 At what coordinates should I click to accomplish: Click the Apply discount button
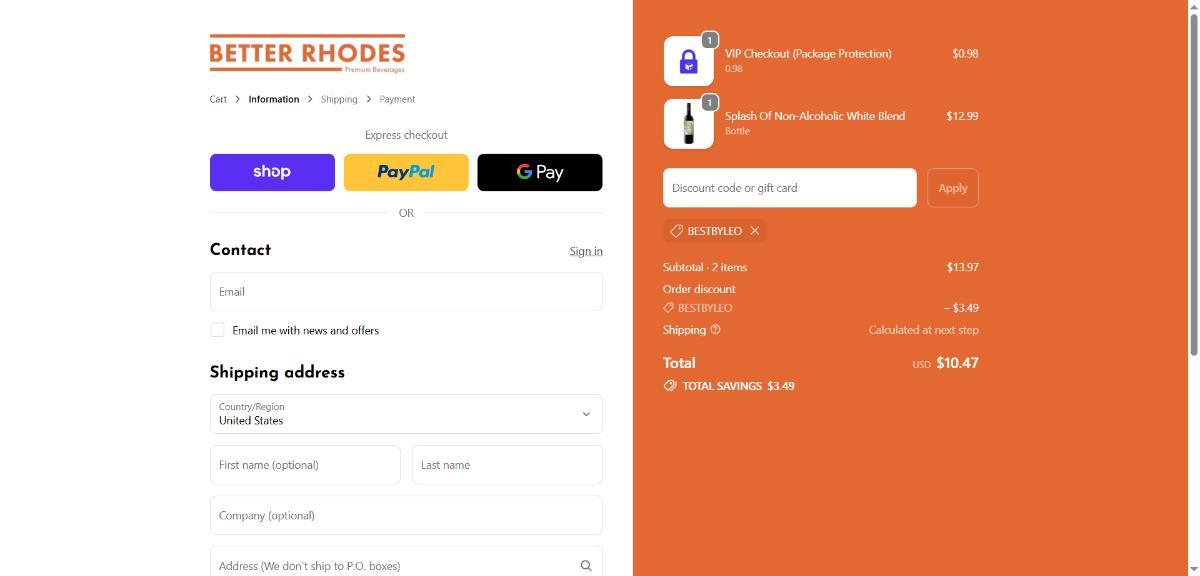pyautogui.click(x=953, y=188)
